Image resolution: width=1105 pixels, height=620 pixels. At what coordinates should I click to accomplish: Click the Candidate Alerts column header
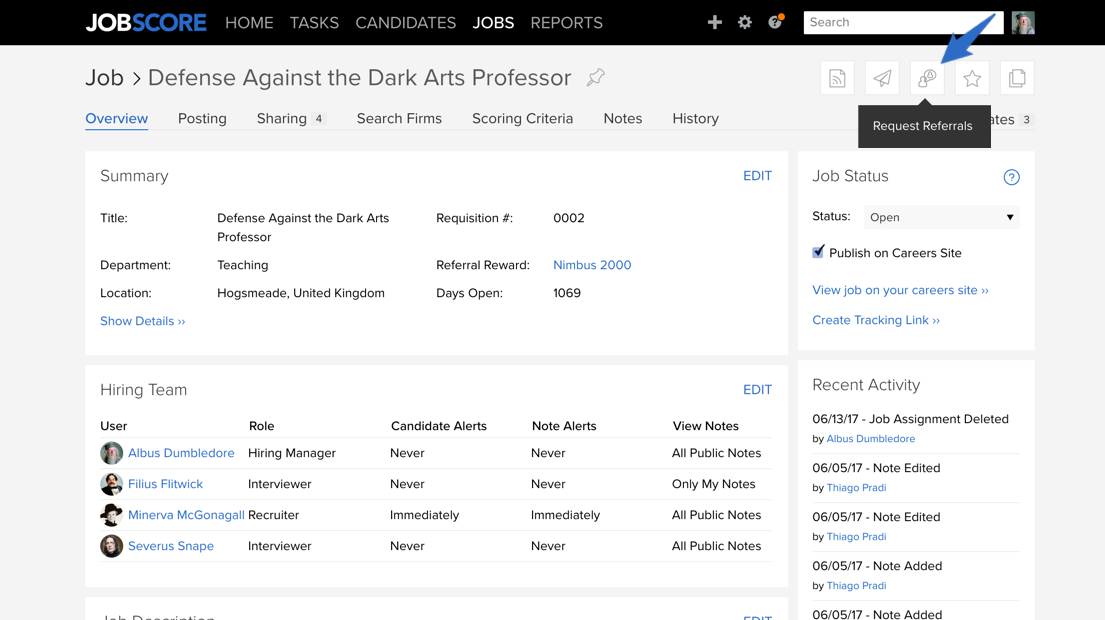(439, 426)
